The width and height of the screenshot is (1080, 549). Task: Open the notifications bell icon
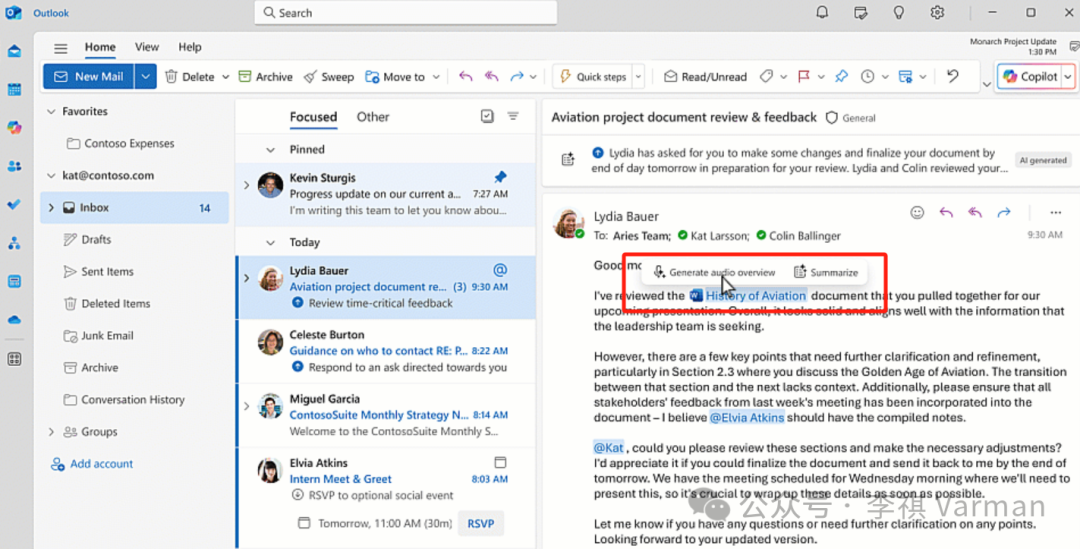click(822, 12)
